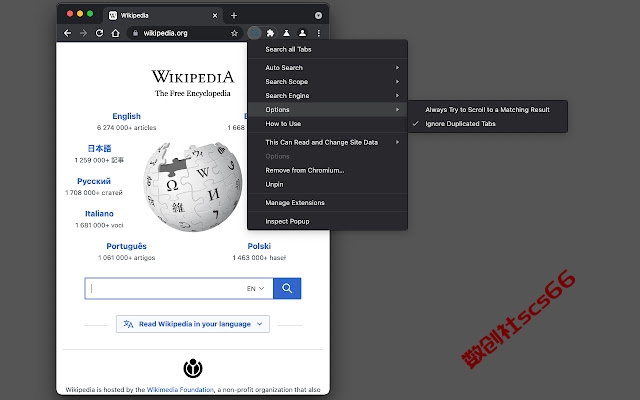Select Inspect Popup menu item
This screenshot has height=400, width=640.
tap(327, 221)
